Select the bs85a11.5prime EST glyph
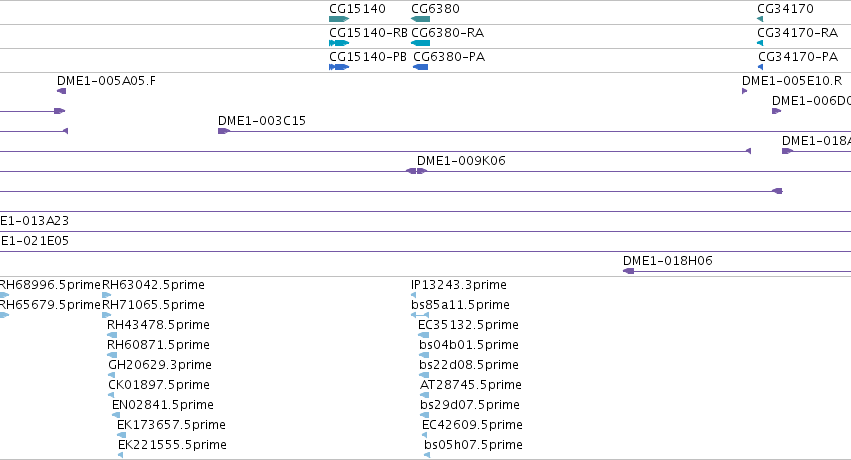Viewport: 851px width, 460px height. click(x=420, y=315)
